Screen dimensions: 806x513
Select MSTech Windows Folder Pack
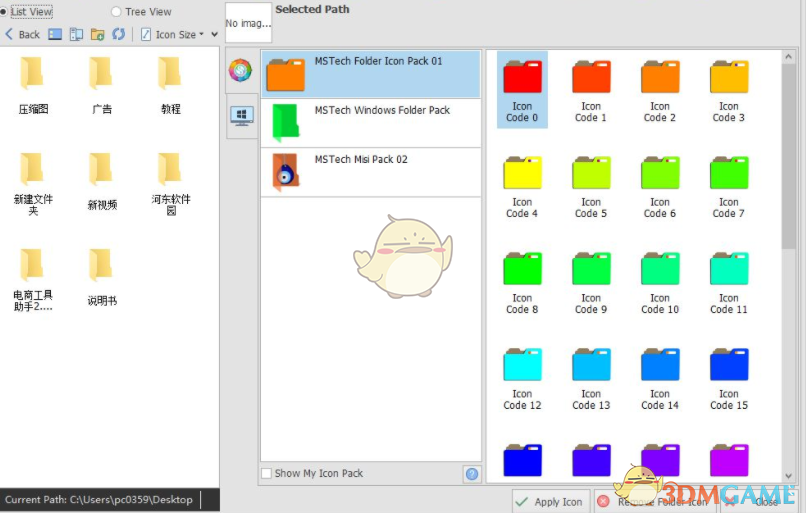pyautogui.click(x=371, y=123)
